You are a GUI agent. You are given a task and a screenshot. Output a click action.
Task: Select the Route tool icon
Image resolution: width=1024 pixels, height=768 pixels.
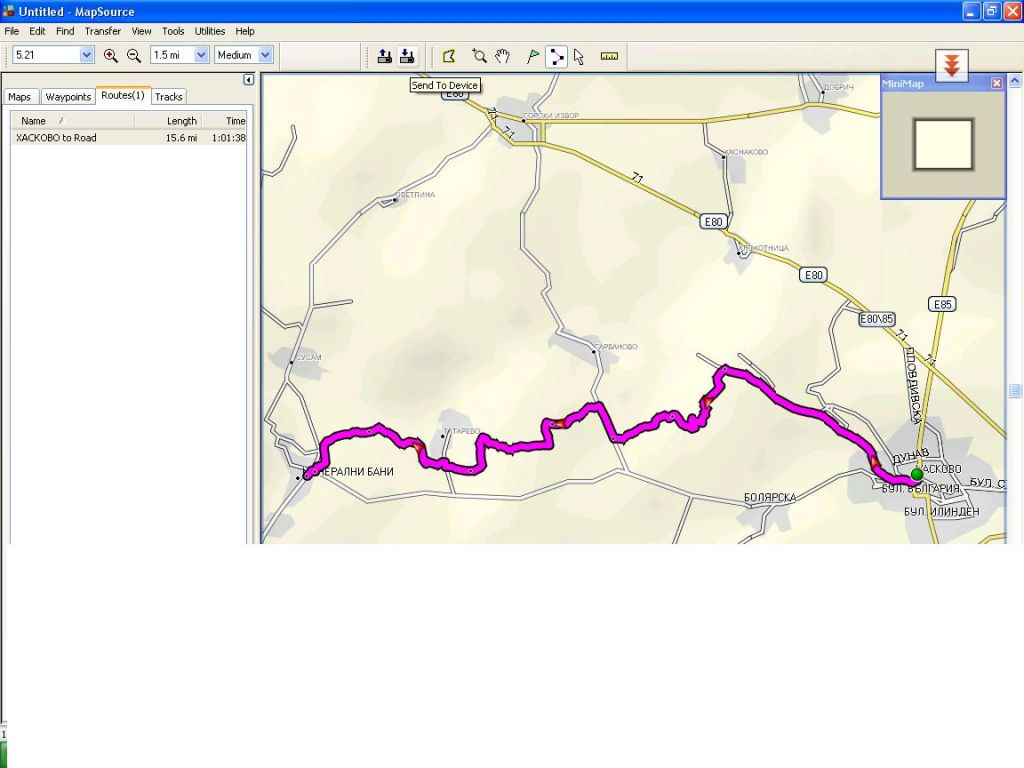point(556,56)
